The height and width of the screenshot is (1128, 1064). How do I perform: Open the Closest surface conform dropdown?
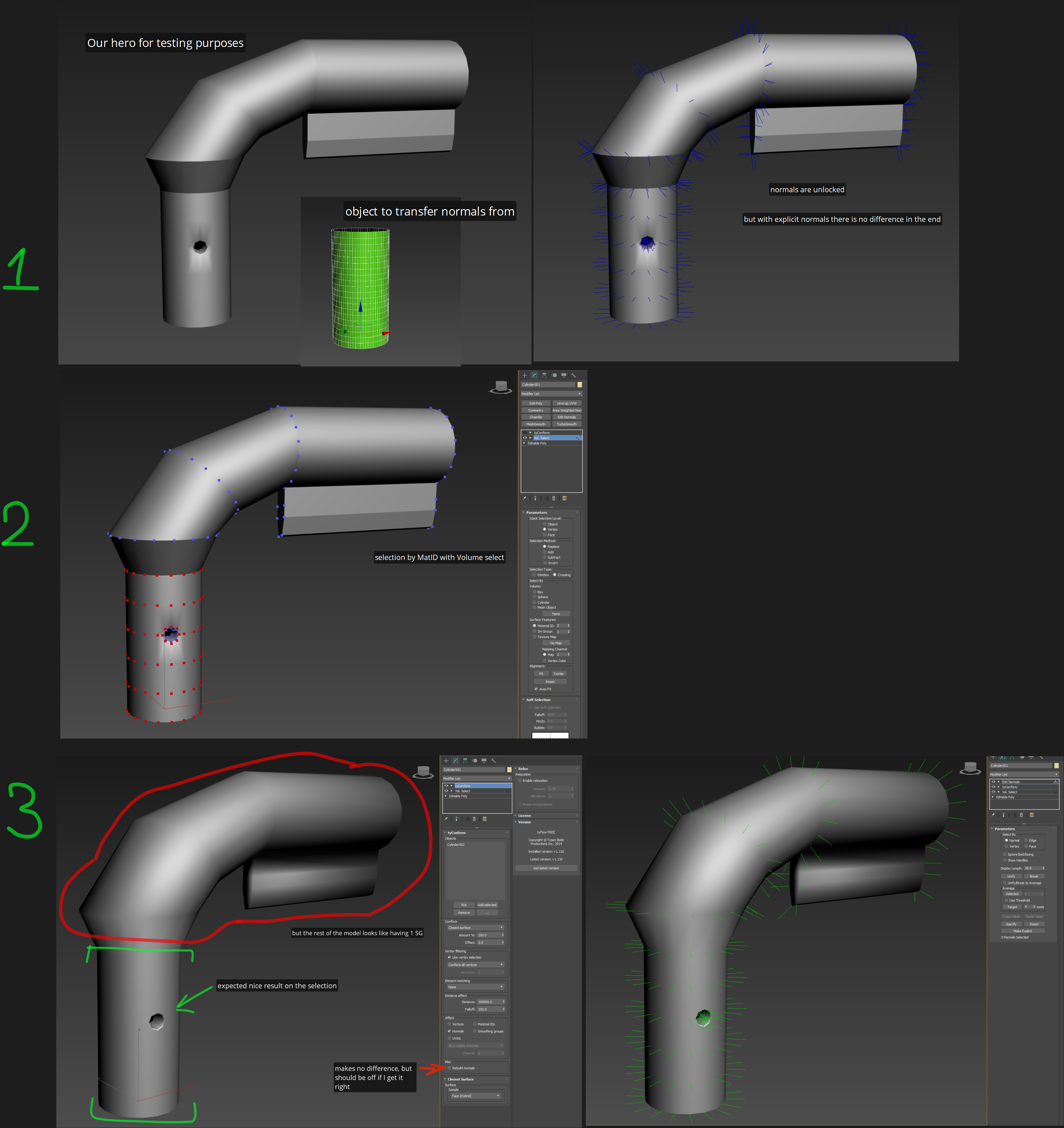pyautogui.click(x=475, y=928)
